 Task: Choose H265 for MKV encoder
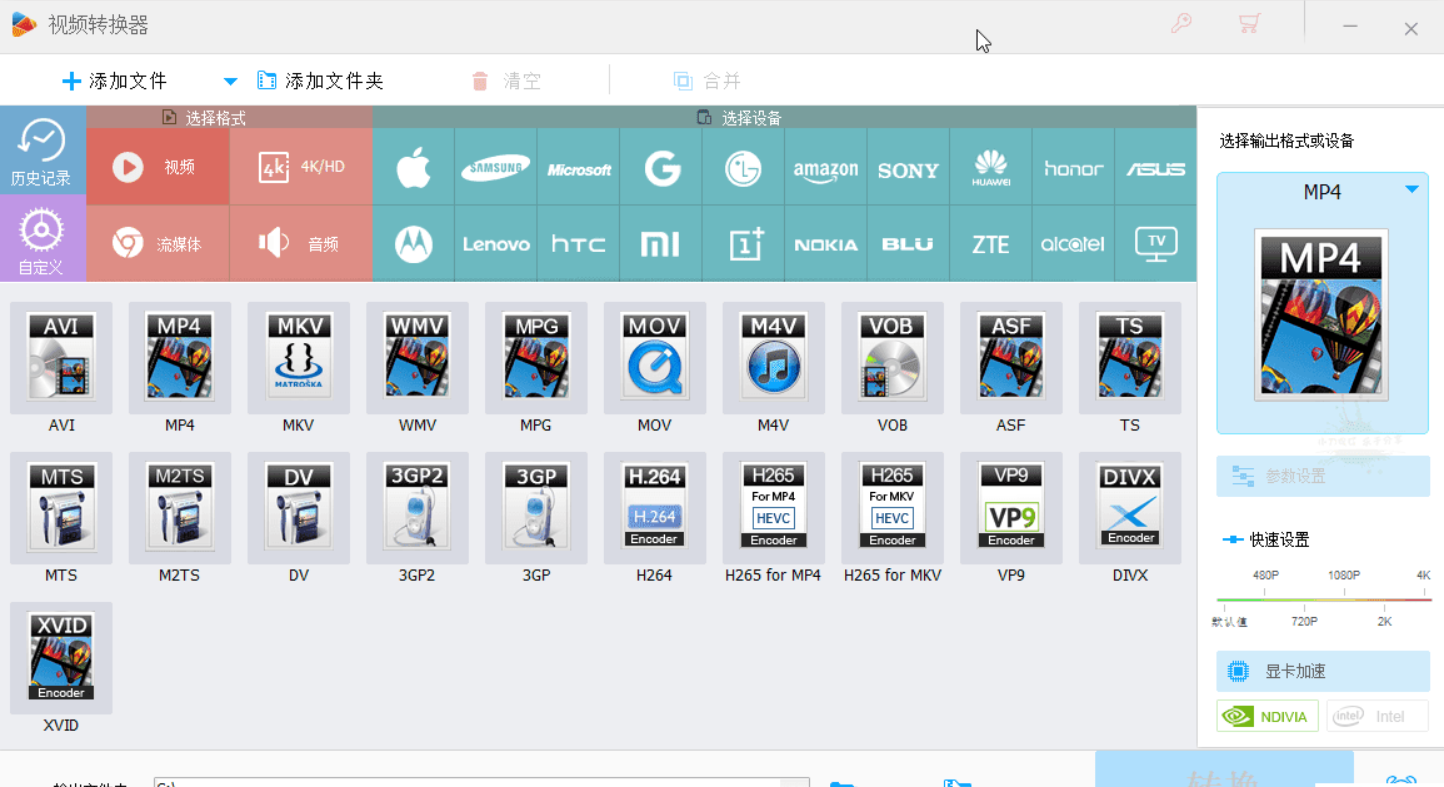(x=893, y=507)
